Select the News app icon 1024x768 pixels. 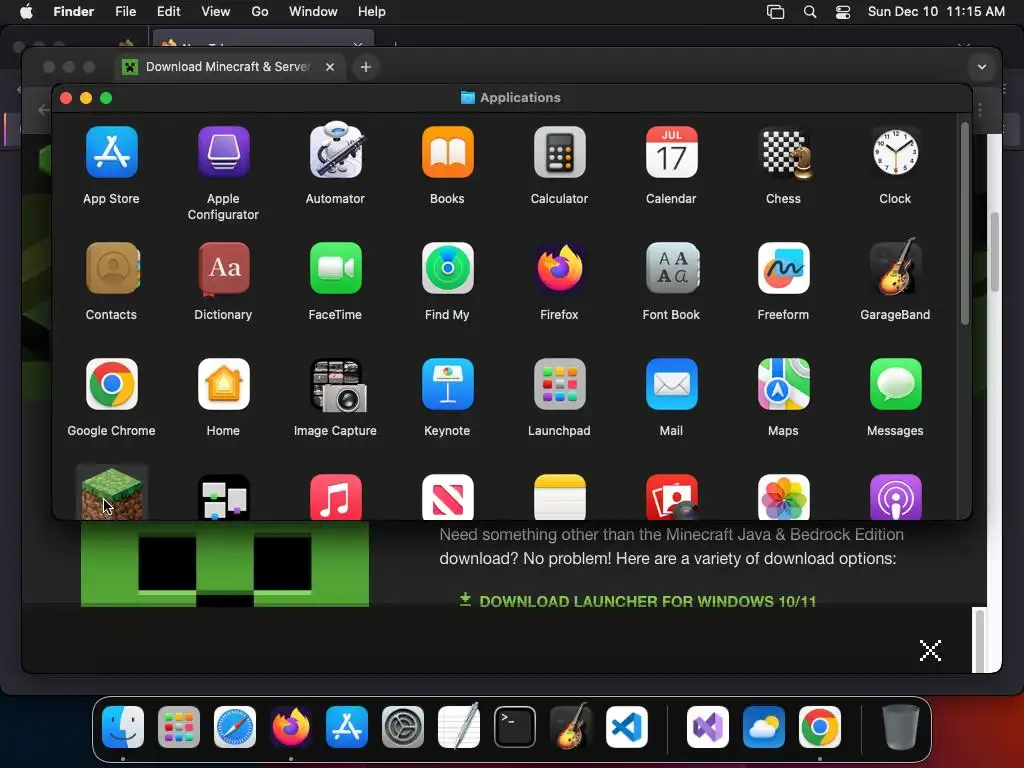point(447,497)
